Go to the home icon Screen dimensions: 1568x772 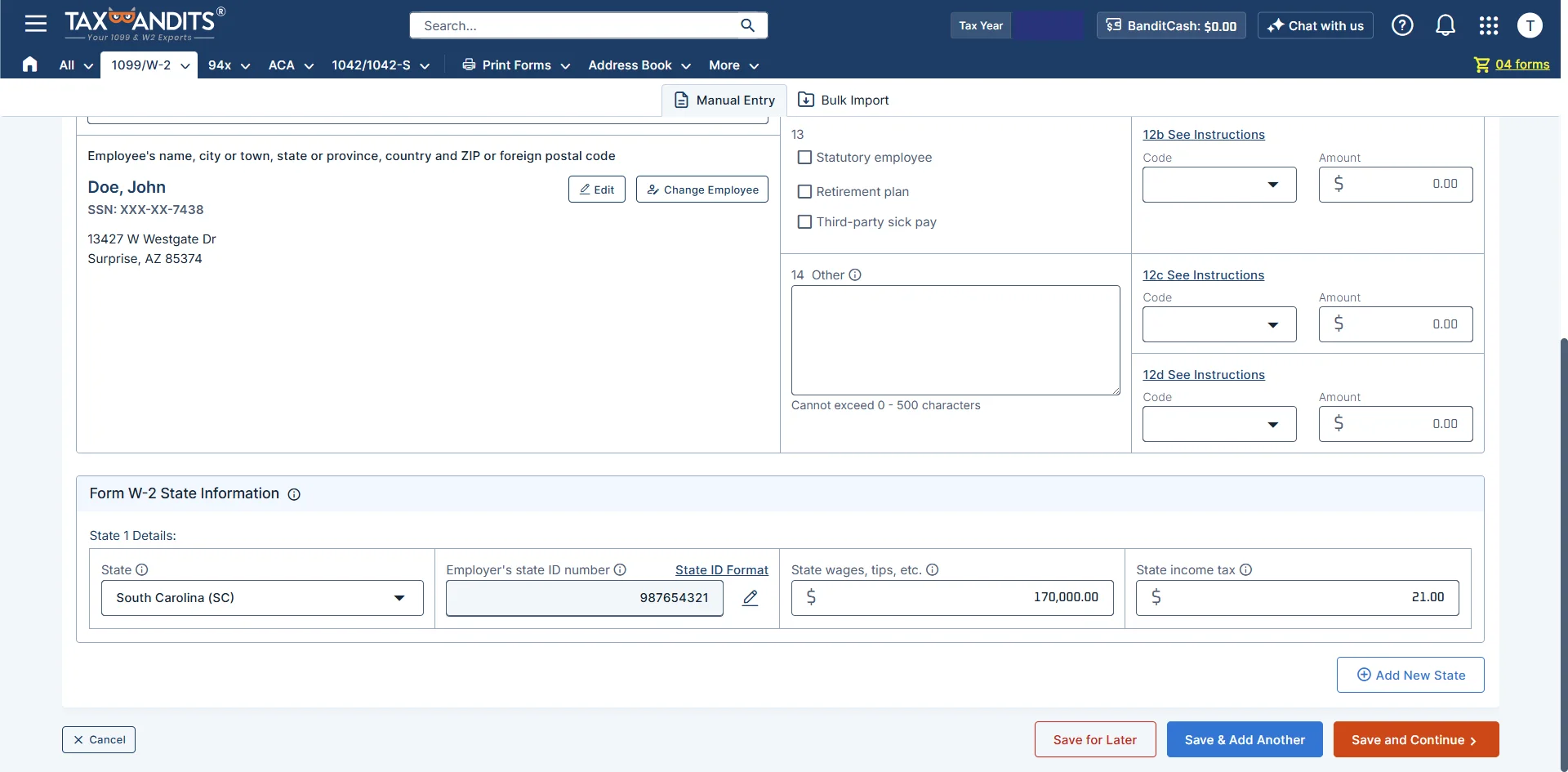click(x=30, y=65)
